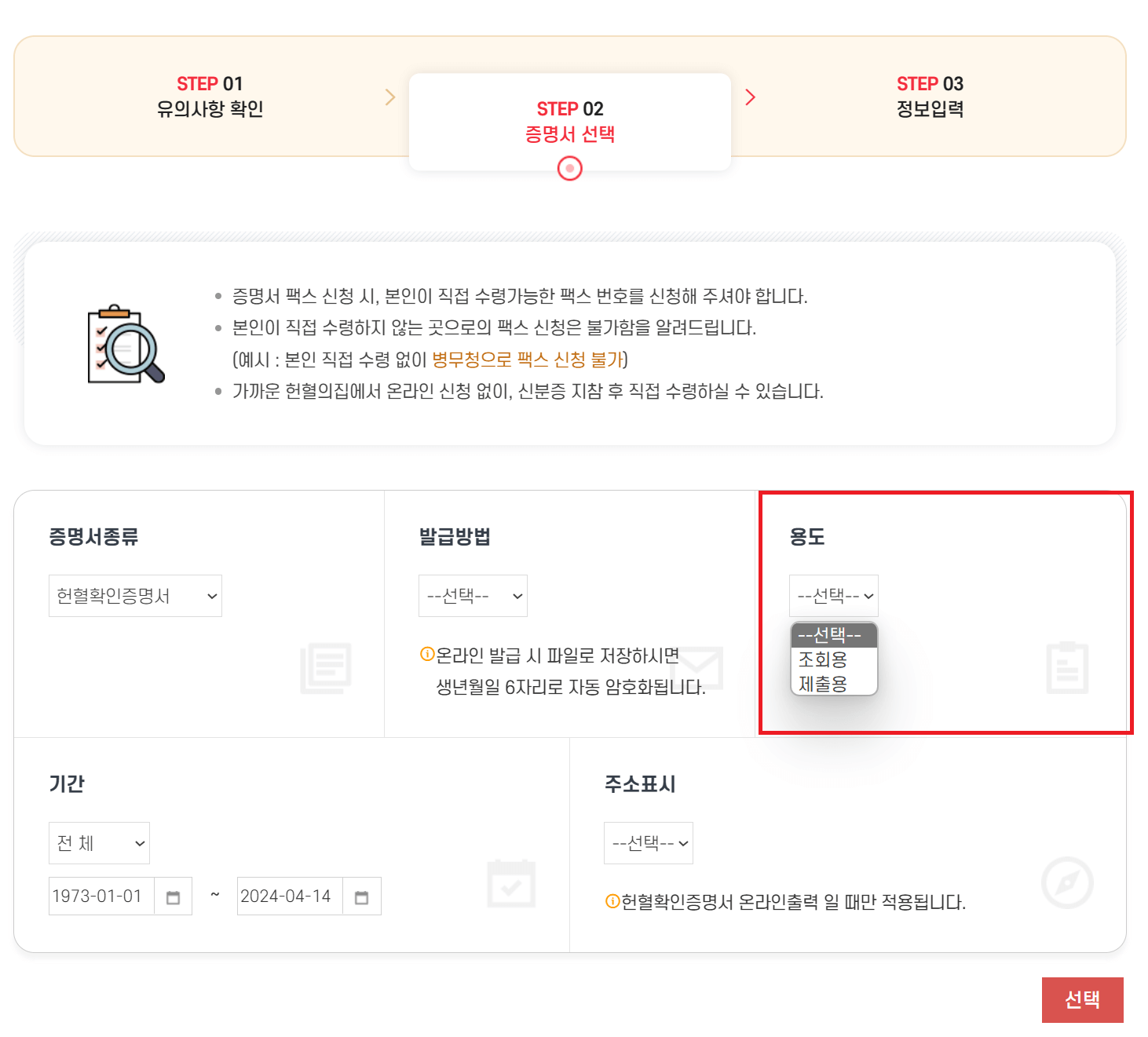Click the info icon beside 온라인 발급 note
The height and width of the screenshot is (1037, 1148).
[x=426, y=652]
